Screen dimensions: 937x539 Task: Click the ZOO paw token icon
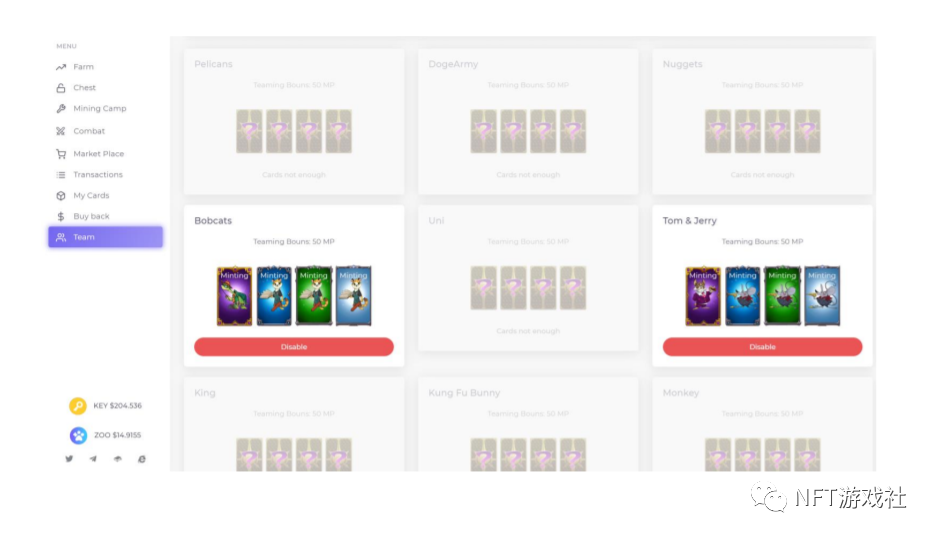point(78,435)
